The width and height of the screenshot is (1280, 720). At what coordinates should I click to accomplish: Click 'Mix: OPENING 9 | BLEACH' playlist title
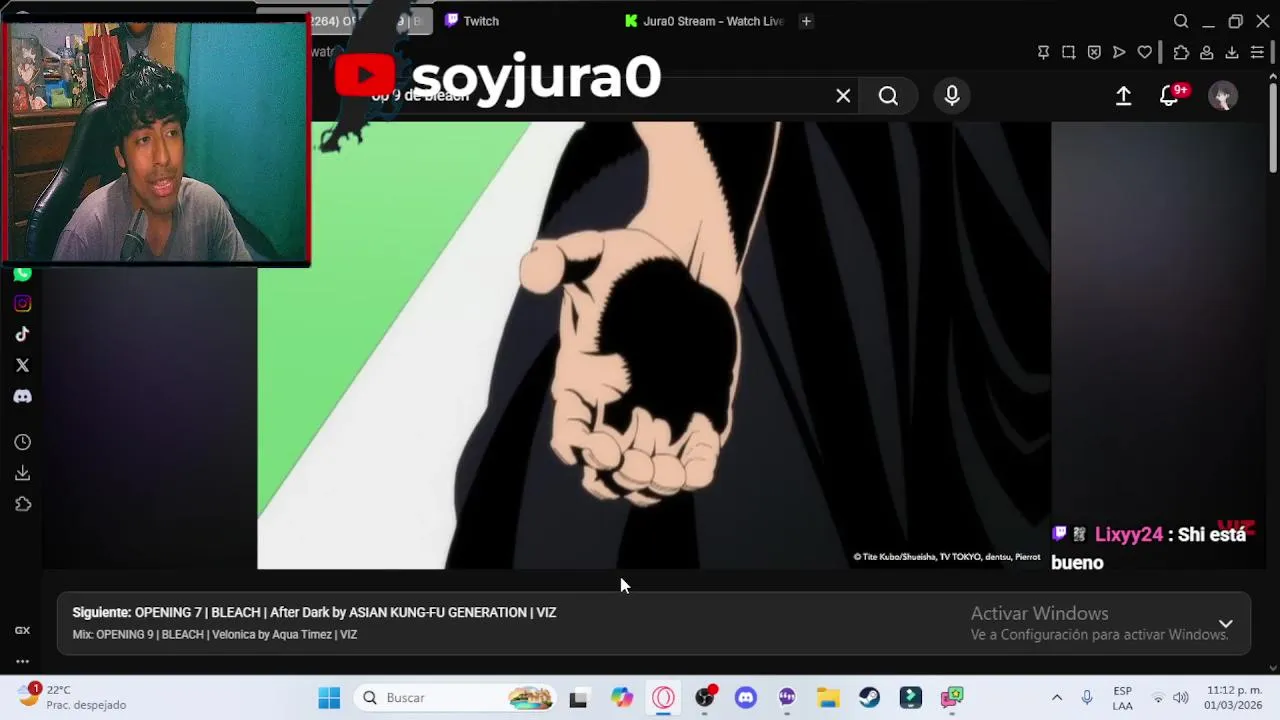click(215, 634)
